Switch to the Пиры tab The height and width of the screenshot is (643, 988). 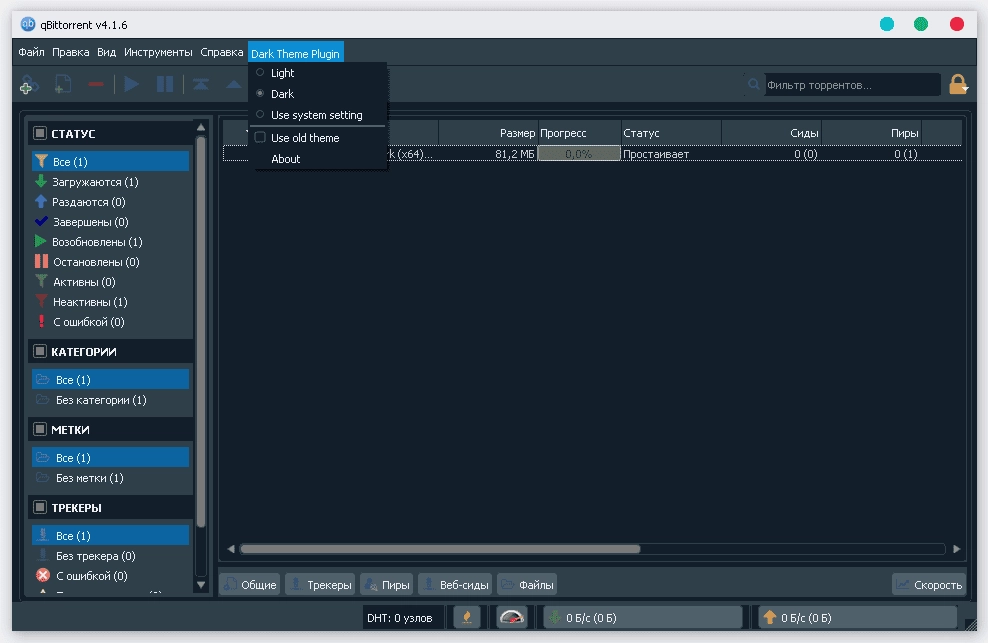click(387, 584)
